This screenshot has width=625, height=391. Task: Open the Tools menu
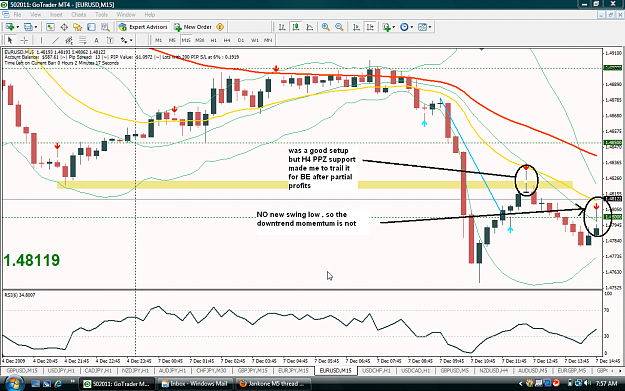(x=101, y=14)
